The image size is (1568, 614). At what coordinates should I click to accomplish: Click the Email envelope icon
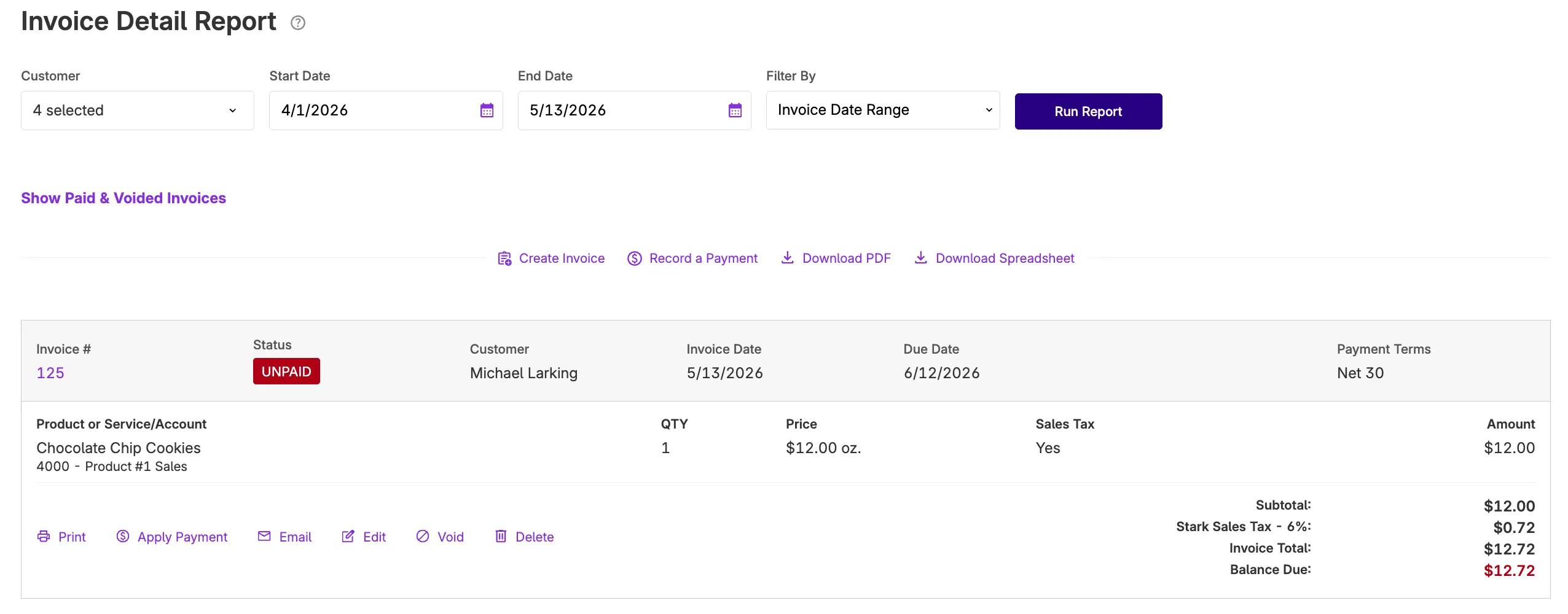point(264,536)
